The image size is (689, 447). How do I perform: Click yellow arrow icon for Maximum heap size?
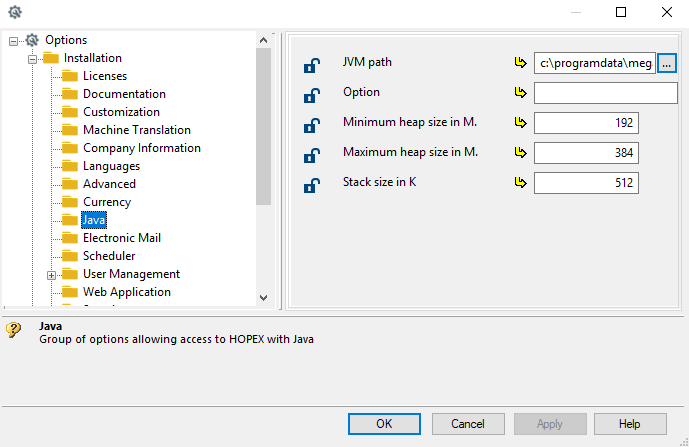click(x=520, y=152)
